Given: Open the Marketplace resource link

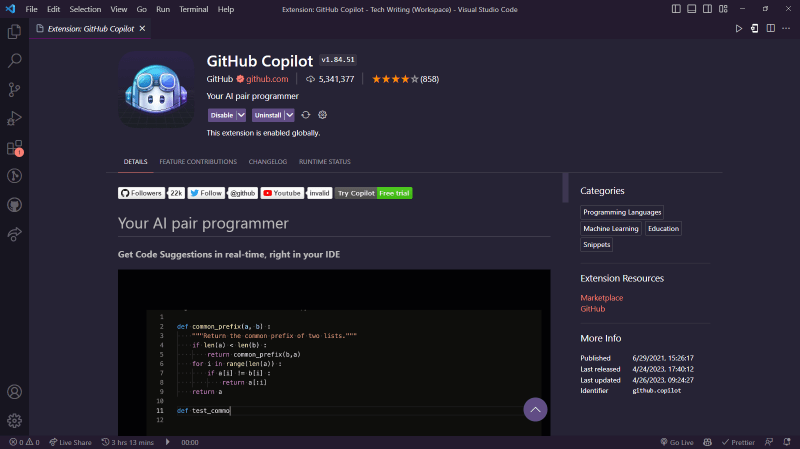Looking at the screenshot, I should coord(602,297).
